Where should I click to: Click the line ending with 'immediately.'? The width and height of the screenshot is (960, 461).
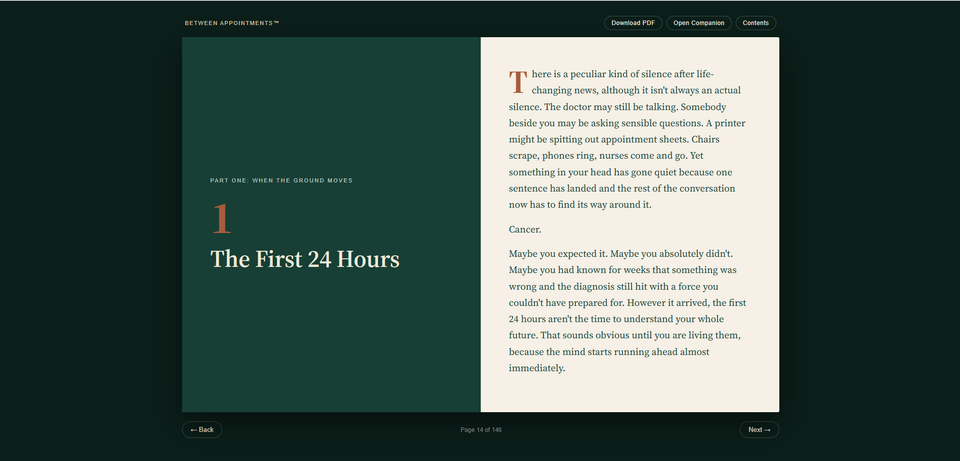coord(537,369)
